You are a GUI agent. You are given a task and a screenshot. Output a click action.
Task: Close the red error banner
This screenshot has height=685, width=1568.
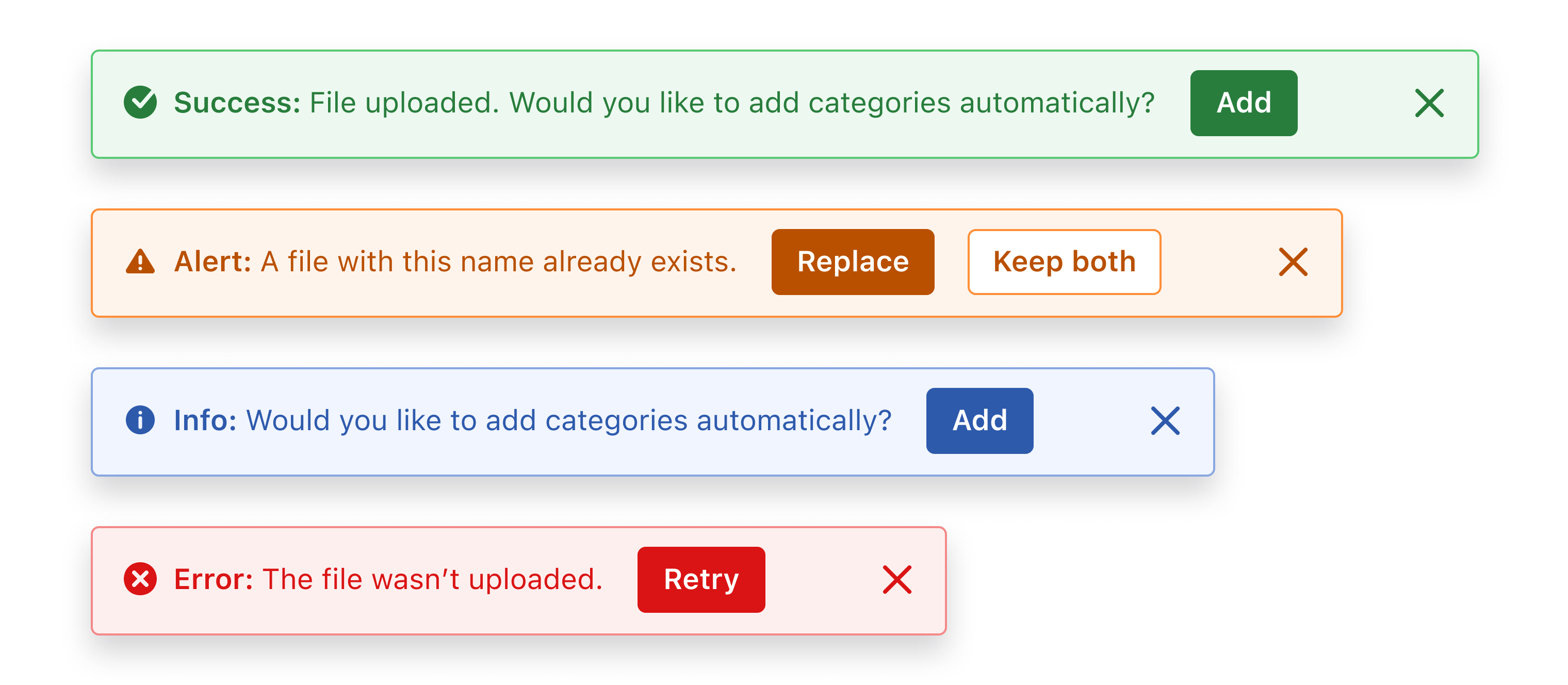[897, 580]
